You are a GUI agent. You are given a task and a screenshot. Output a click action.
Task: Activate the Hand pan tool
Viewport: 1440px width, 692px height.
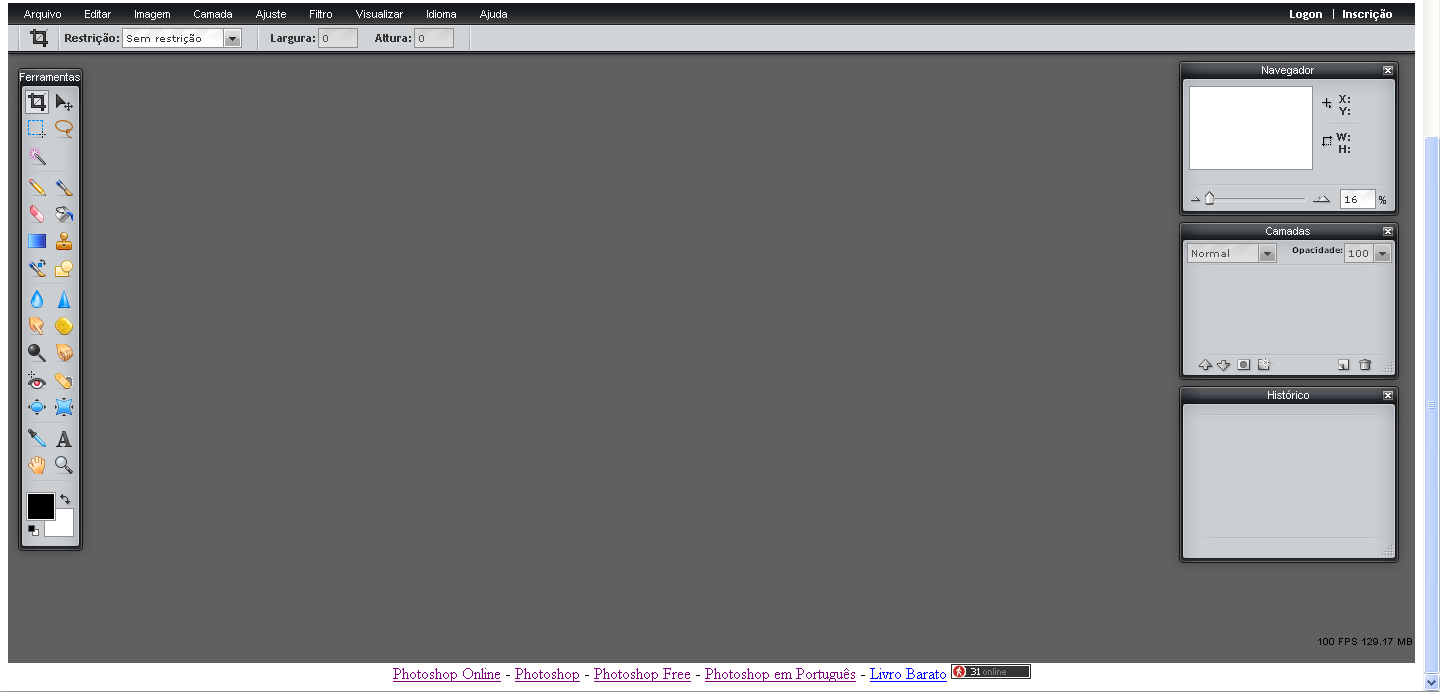pyautogui.click(x=37, y=465)
